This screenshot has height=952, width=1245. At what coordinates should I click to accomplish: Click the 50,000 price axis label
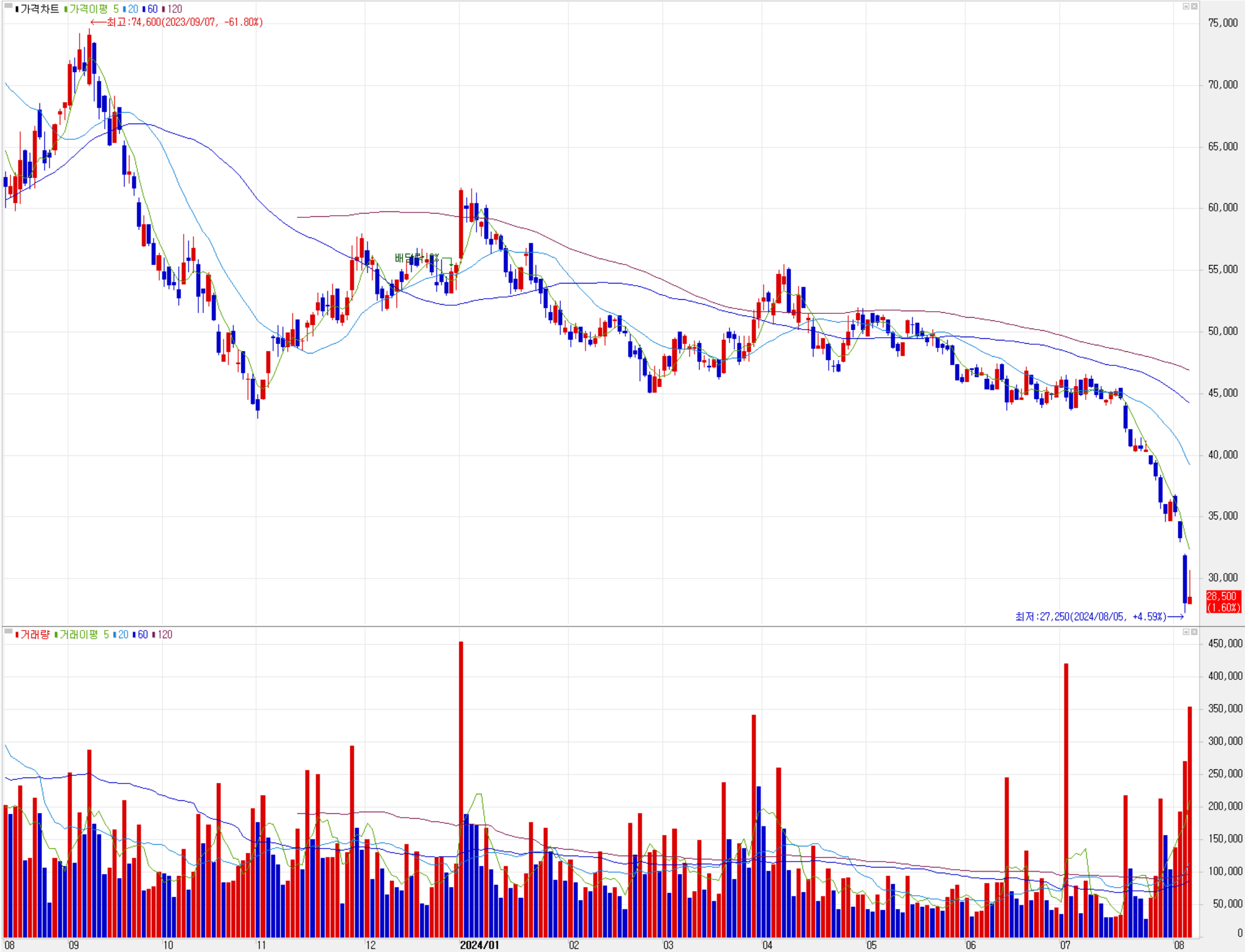[x=1222, y=331]
